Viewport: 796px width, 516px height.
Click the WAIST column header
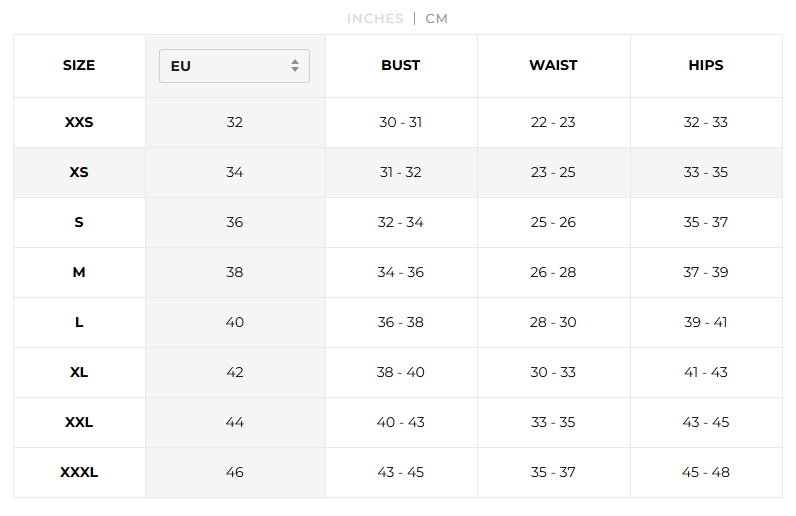[553, 66]
